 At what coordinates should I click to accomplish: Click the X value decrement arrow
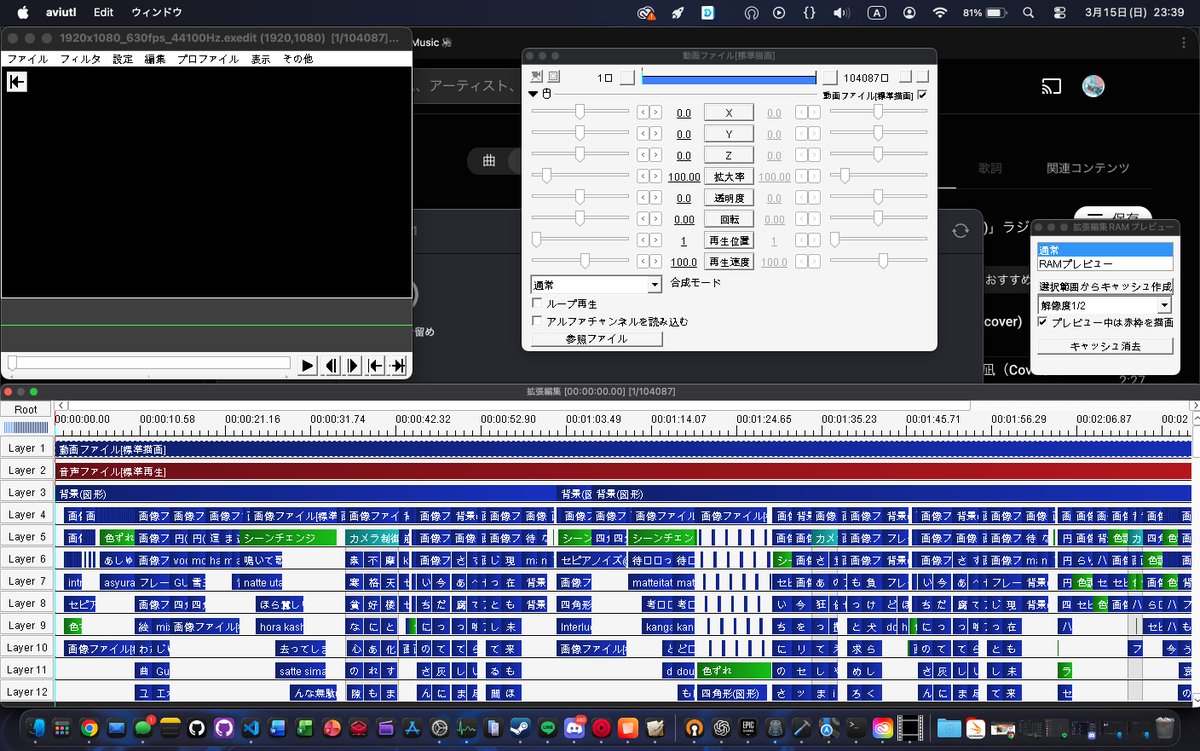pos(643,112)
